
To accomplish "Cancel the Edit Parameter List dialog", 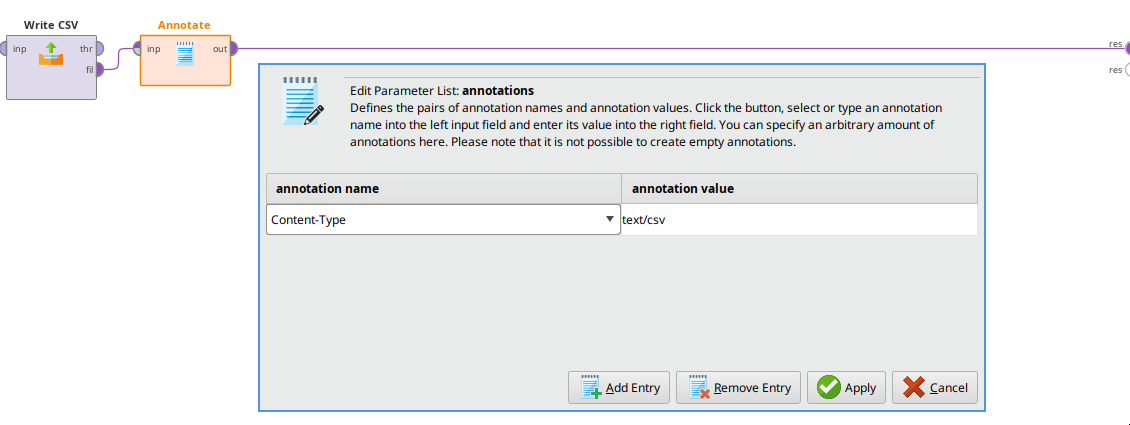I will (x=934, y=388).
